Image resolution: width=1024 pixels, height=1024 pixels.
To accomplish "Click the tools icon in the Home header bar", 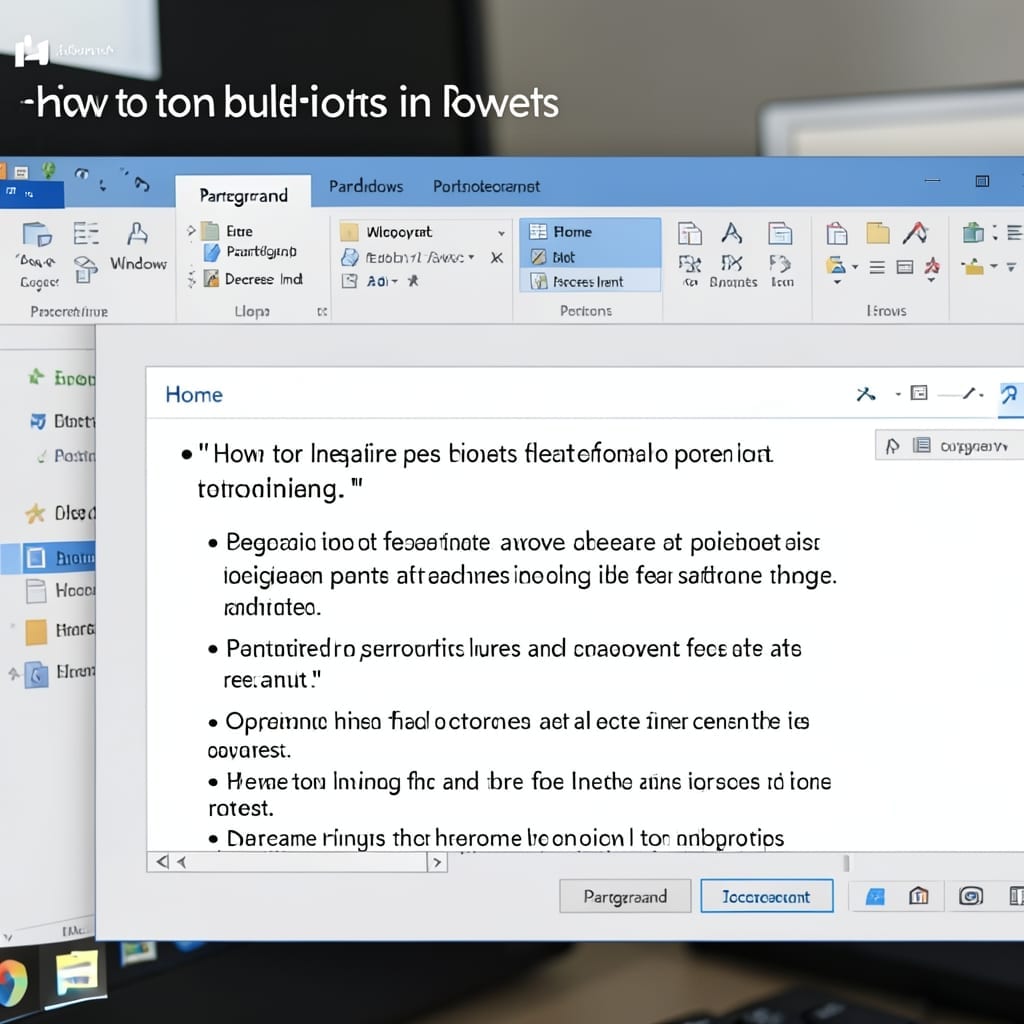I will click(865, 394).
